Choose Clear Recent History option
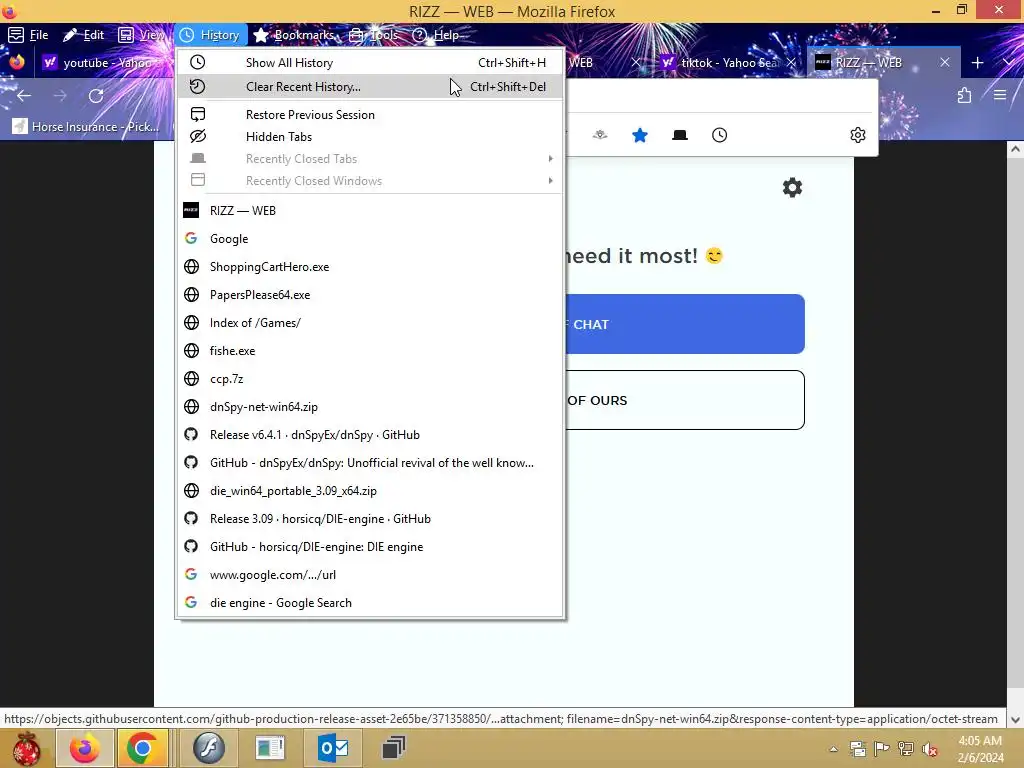 point(370,87)
